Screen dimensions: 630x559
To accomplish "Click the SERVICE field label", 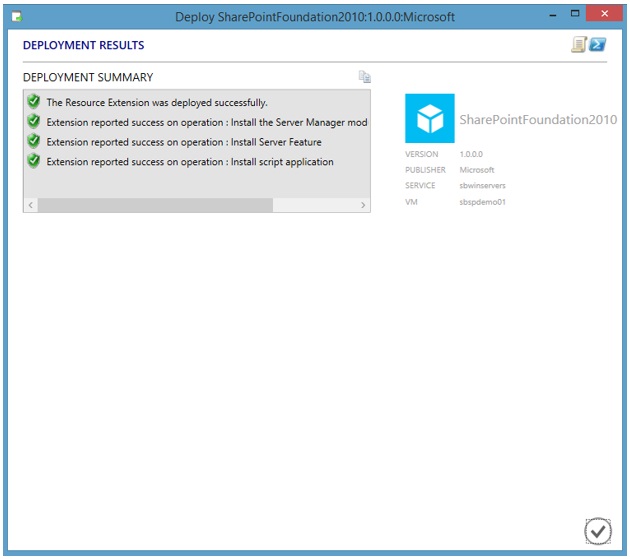I will coord(420,185).
